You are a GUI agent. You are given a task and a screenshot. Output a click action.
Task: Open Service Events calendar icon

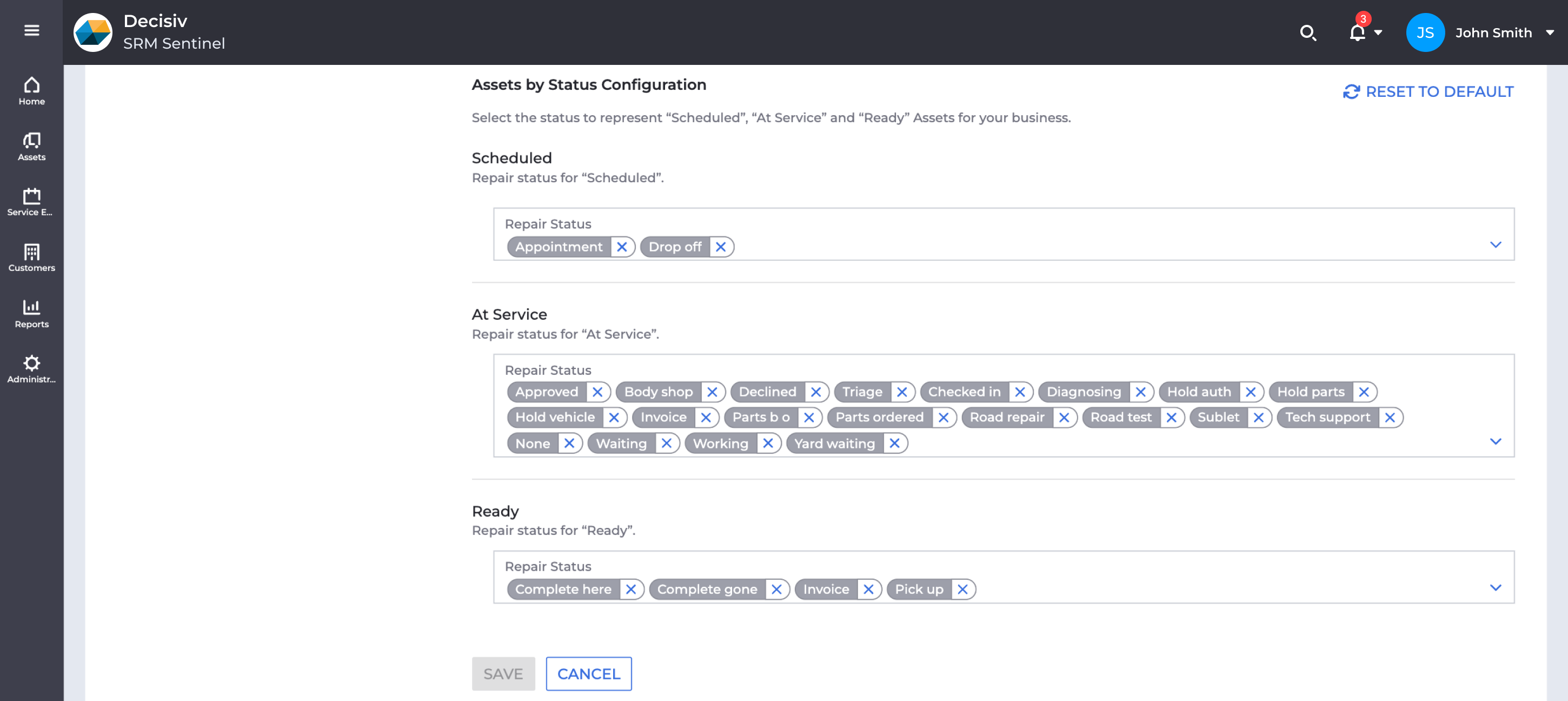tap(32, 202)
